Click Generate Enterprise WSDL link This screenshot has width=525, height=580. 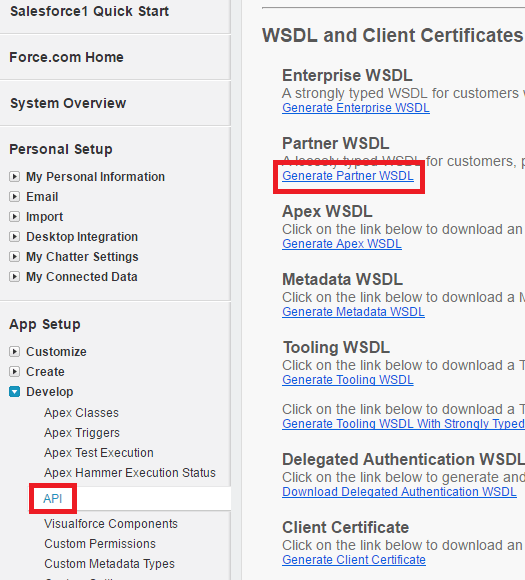pyautogui.click(x=356, y=108)
